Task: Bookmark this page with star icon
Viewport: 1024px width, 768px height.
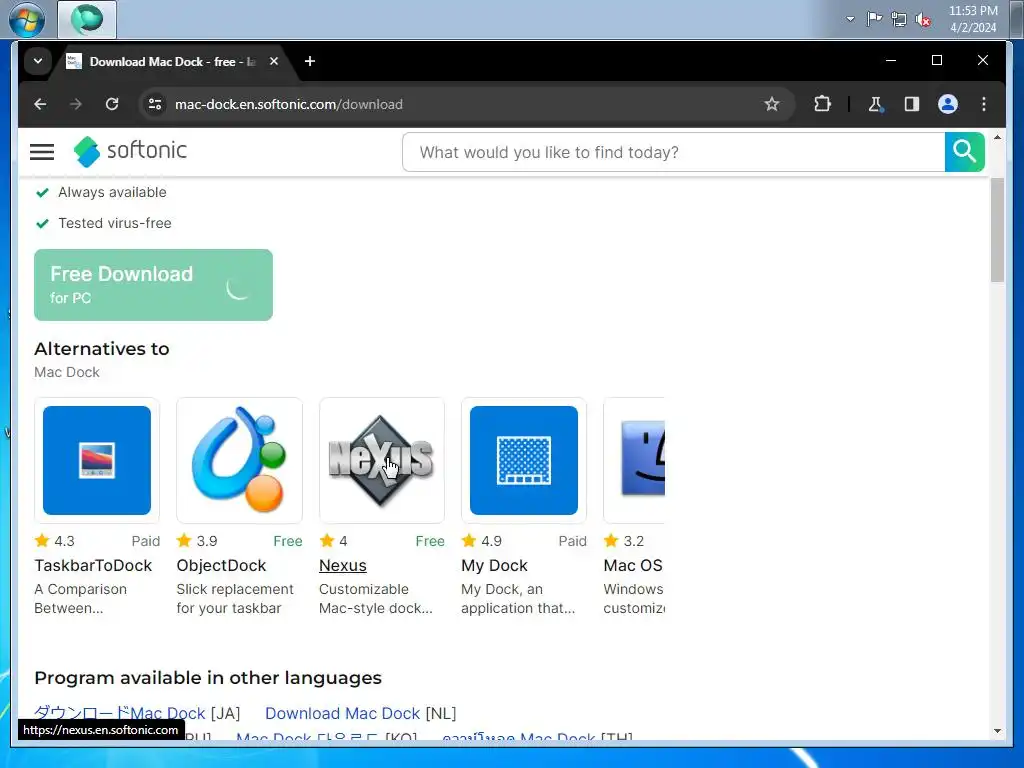Action: (772, 104)
